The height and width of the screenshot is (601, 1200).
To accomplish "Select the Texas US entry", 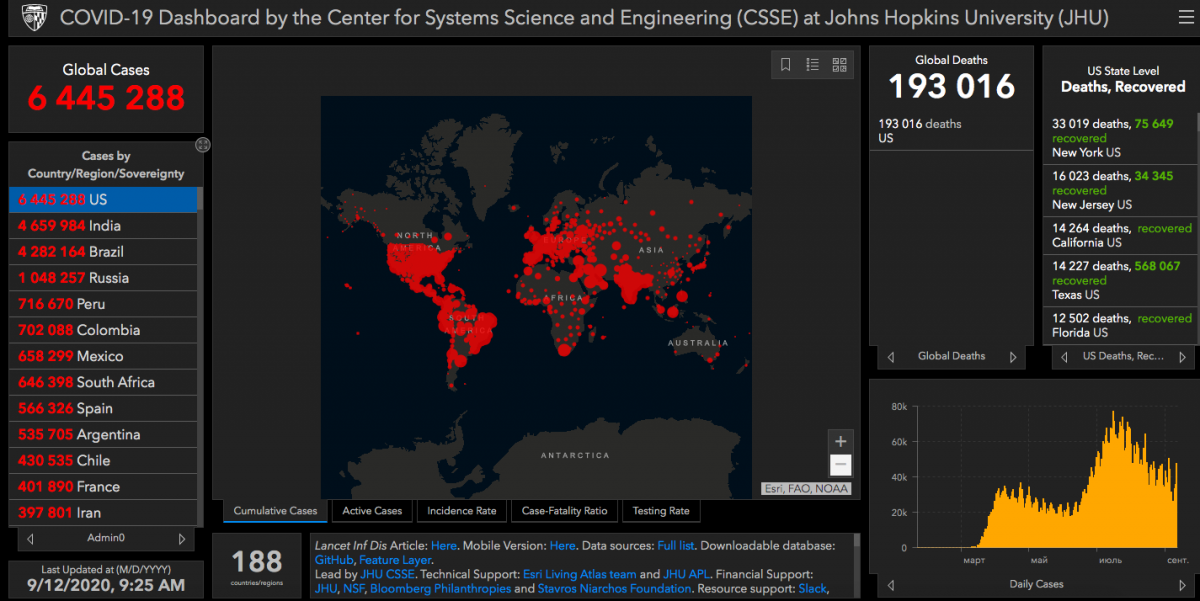I will coord(1120,280).
